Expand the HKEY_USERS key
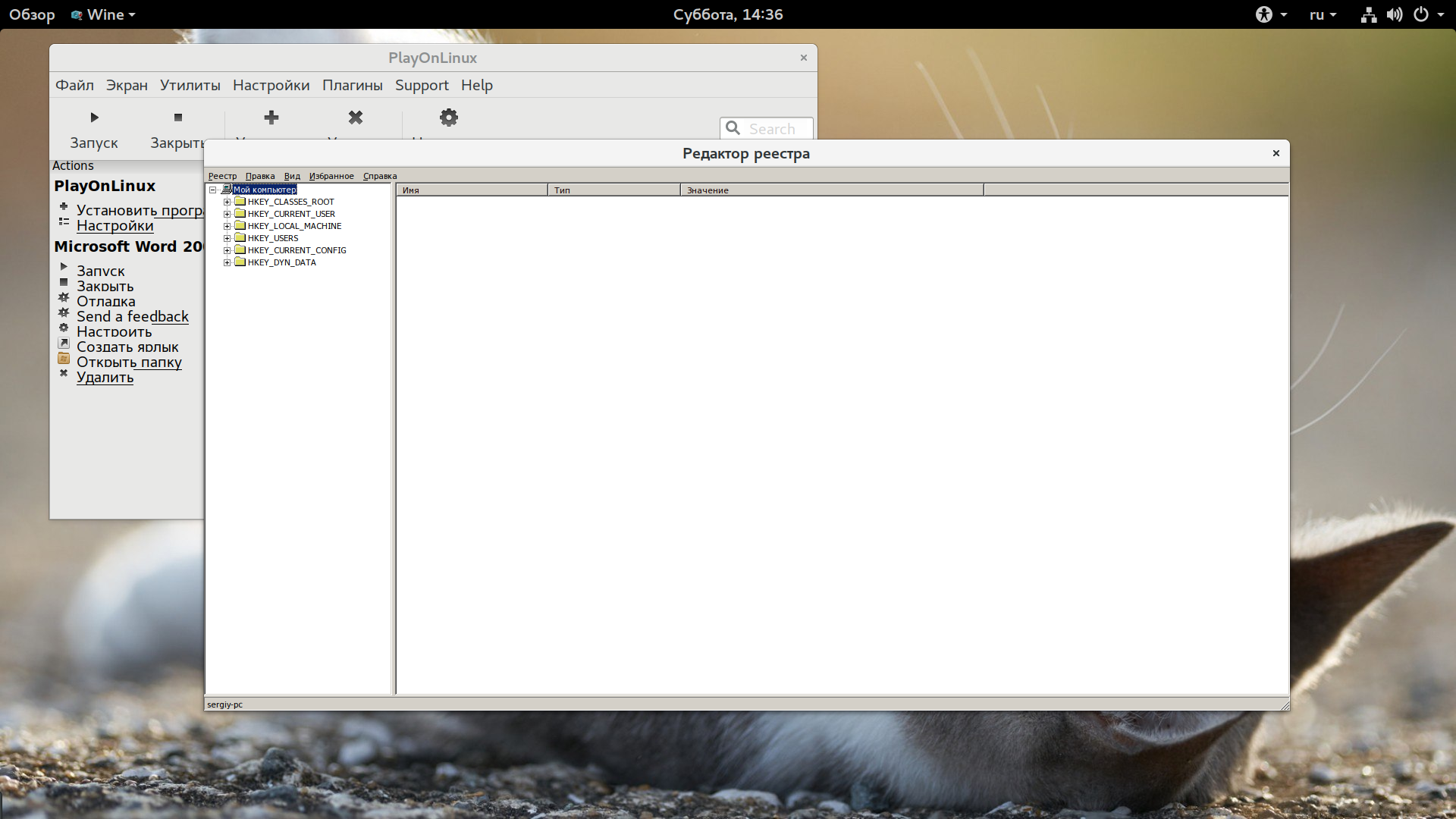 click(227, 238)
